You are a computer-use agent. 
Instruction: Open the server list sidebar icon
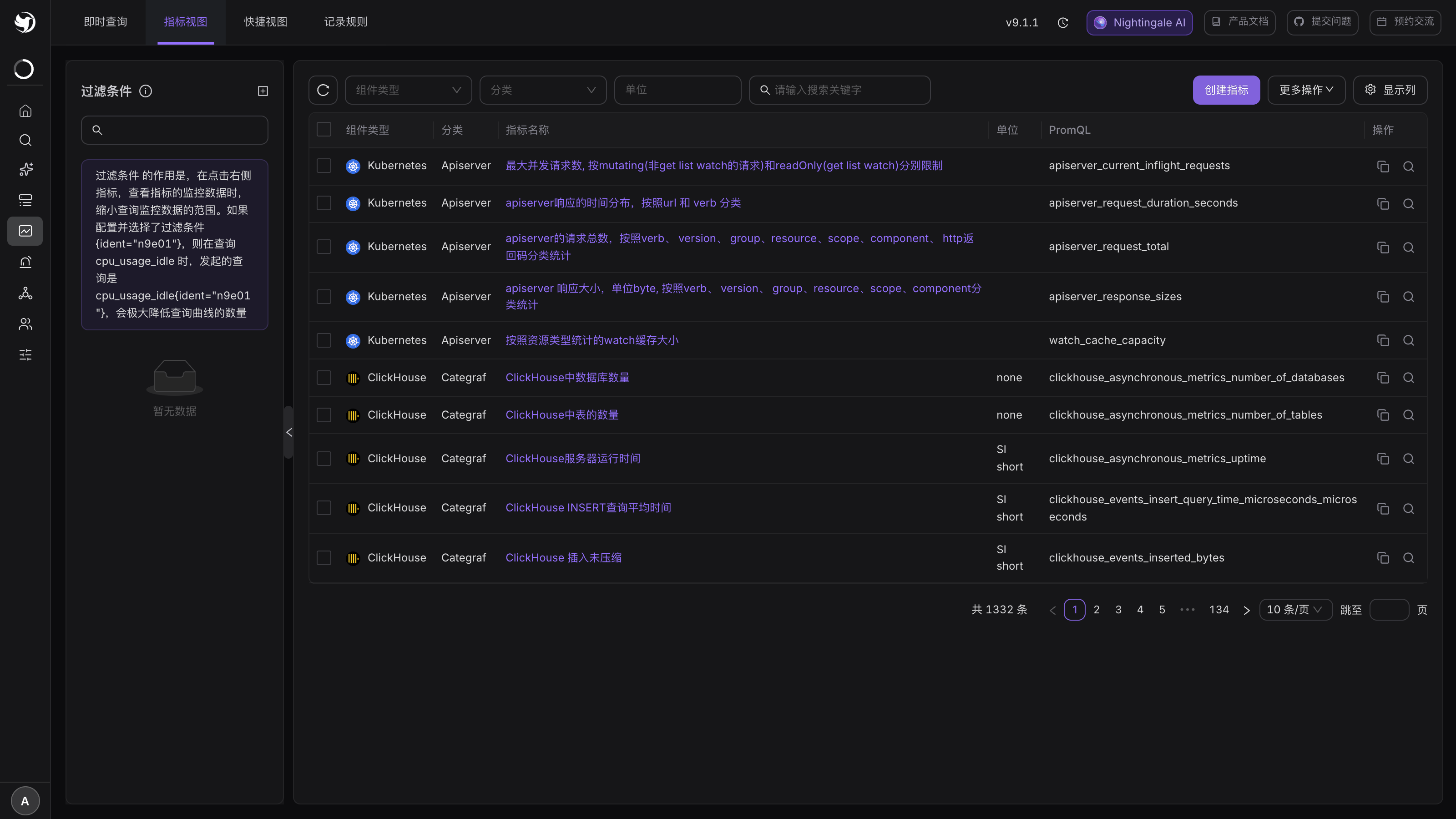coord(25,200)
